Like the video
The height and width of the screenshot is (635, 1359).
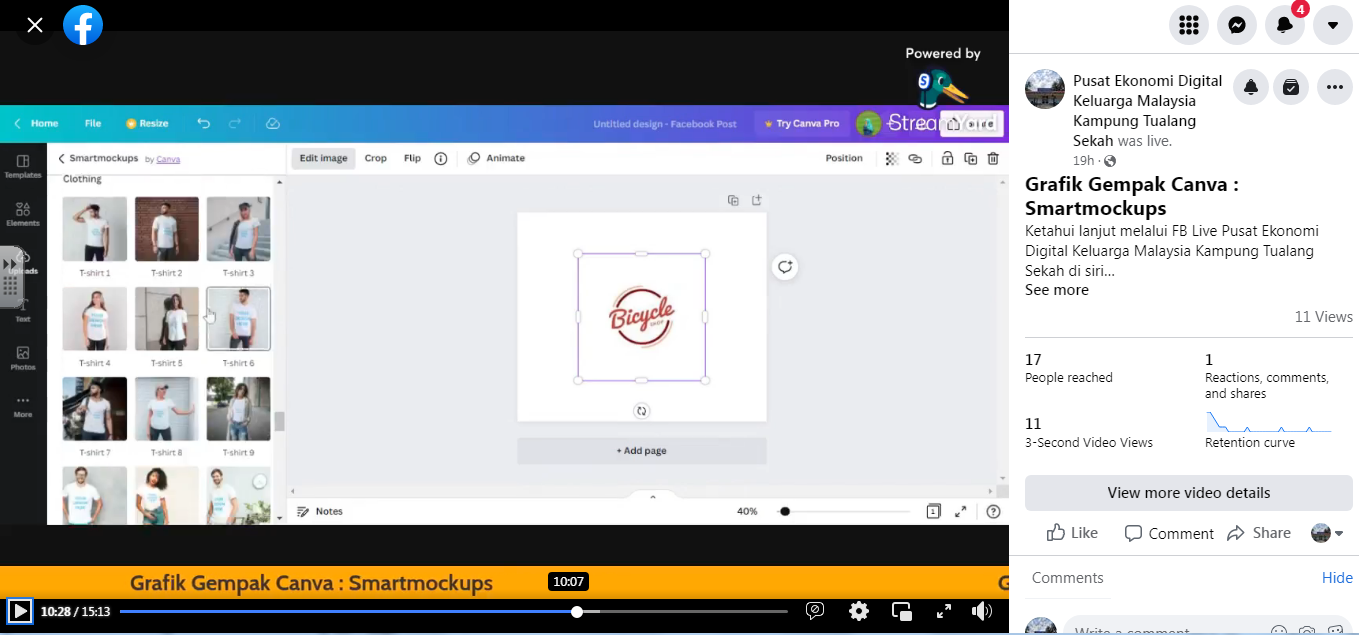(x=1072, y=533)
